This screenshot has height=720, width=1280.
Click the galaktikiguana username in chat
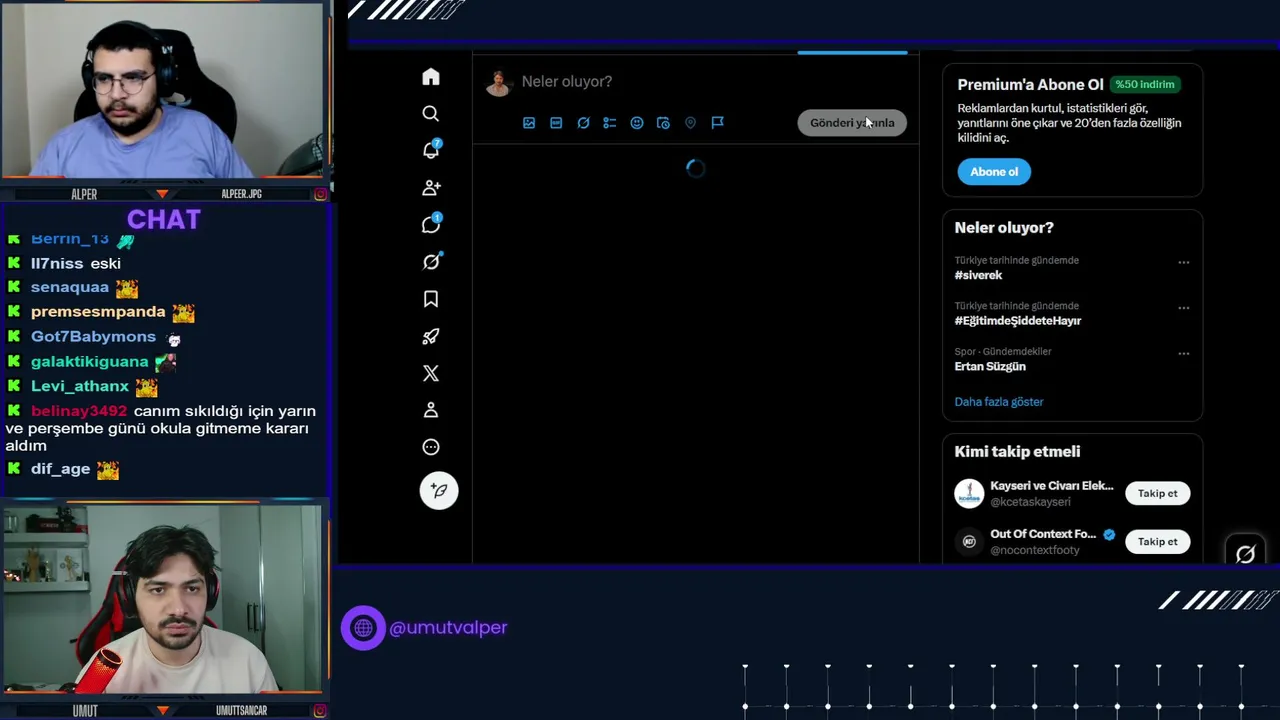(89, 362)
